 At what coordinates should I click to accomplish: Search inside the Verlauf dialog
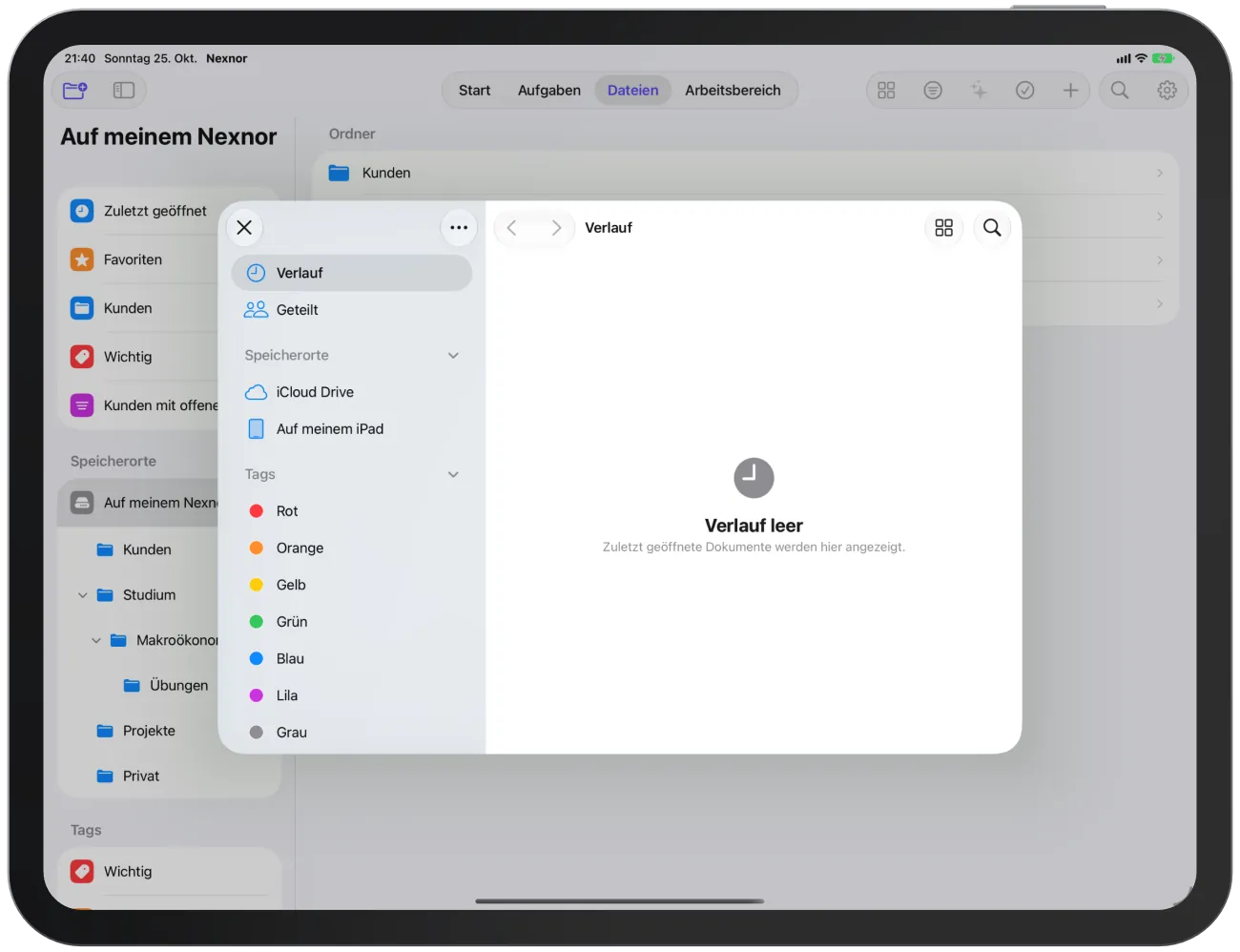pos(992,227)
